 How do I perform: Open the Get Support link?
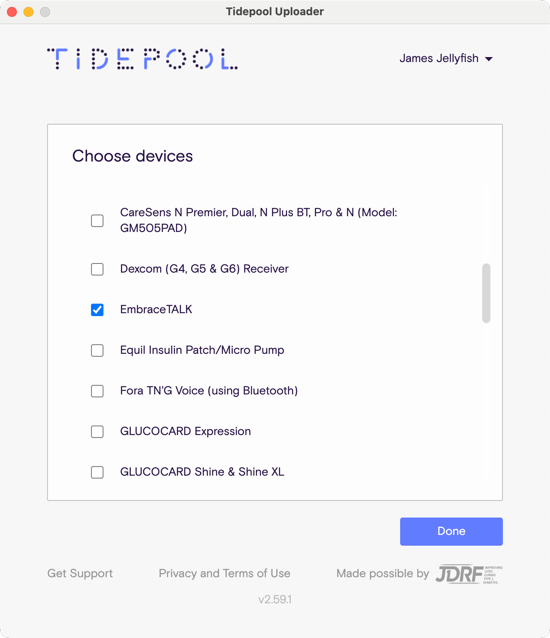click(80, 573)
